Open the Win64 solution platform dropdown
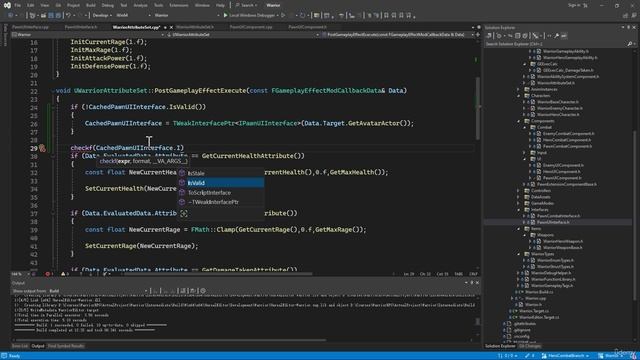Viewport: 640px width, 360px height. tap(133, 16)
